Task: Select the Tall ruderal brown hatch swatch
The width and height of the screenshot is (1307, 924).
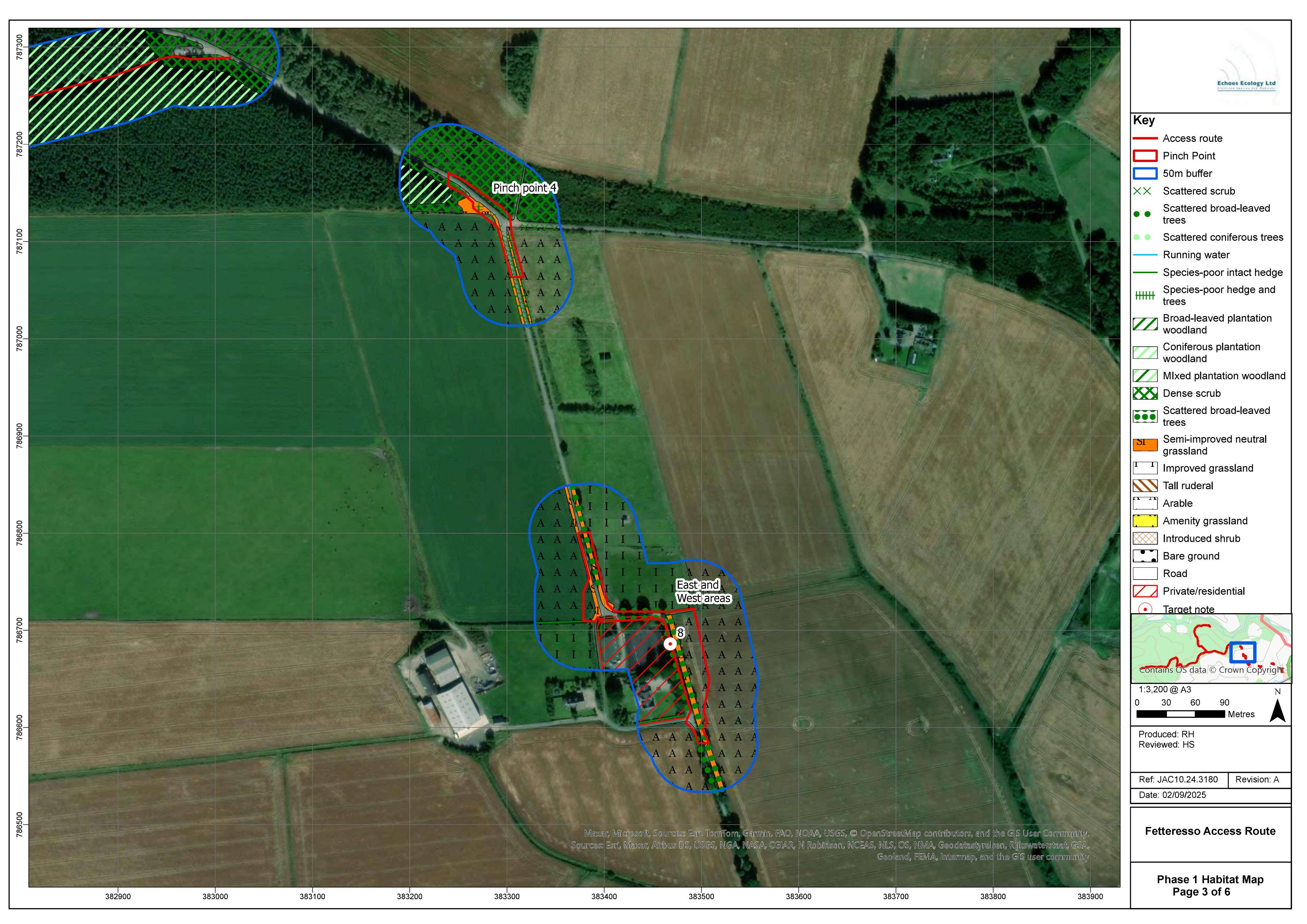Action: pyautogui.click(x=1145, y=486)
